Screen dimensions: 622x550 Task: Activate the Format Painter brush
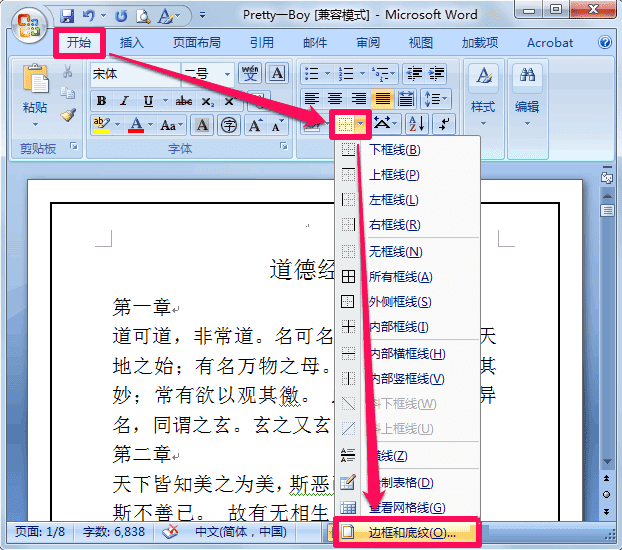pyautogui.click(x=68, y=115)
